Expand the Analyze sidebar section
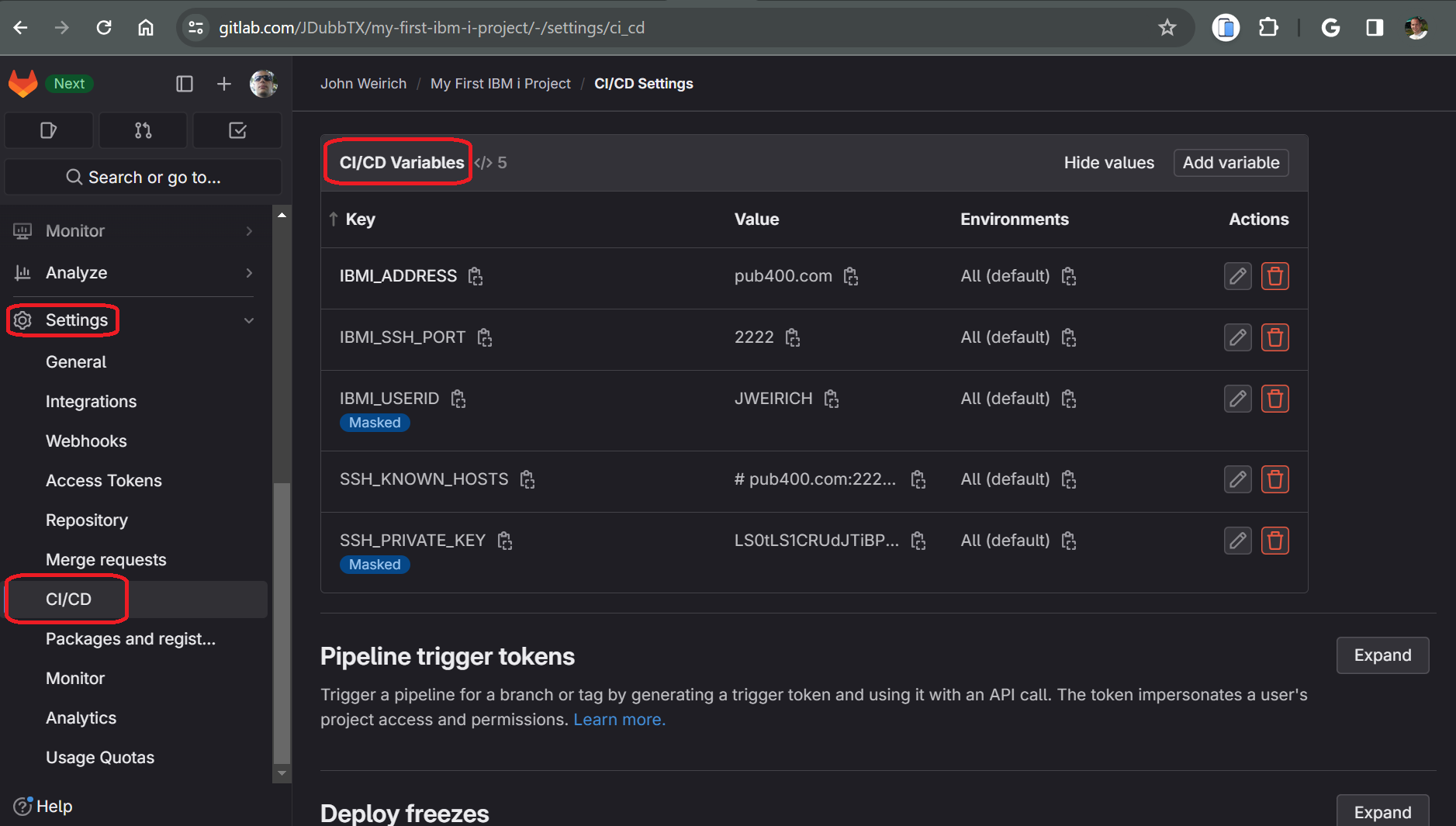Viewport: 1456px width, 826px height. [x=133, y=273]
